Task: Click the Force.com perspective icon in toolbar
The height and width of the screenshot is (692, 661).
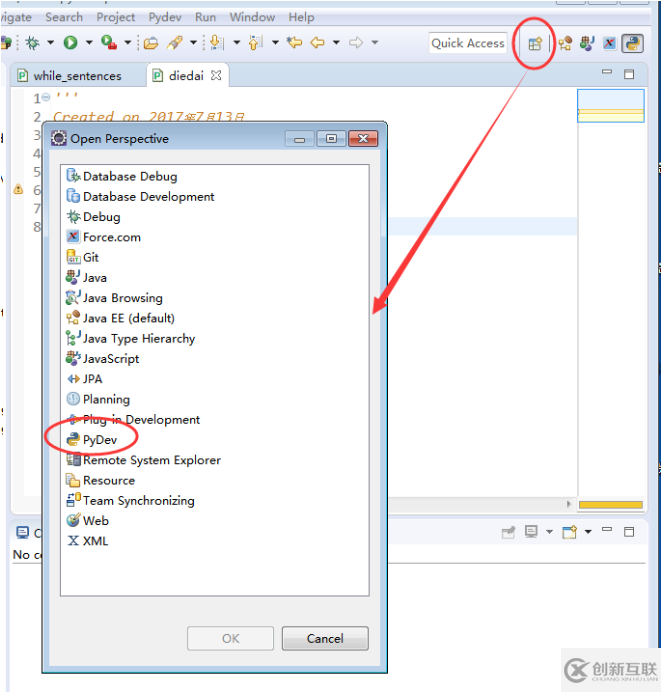Action: coord(609,43)
